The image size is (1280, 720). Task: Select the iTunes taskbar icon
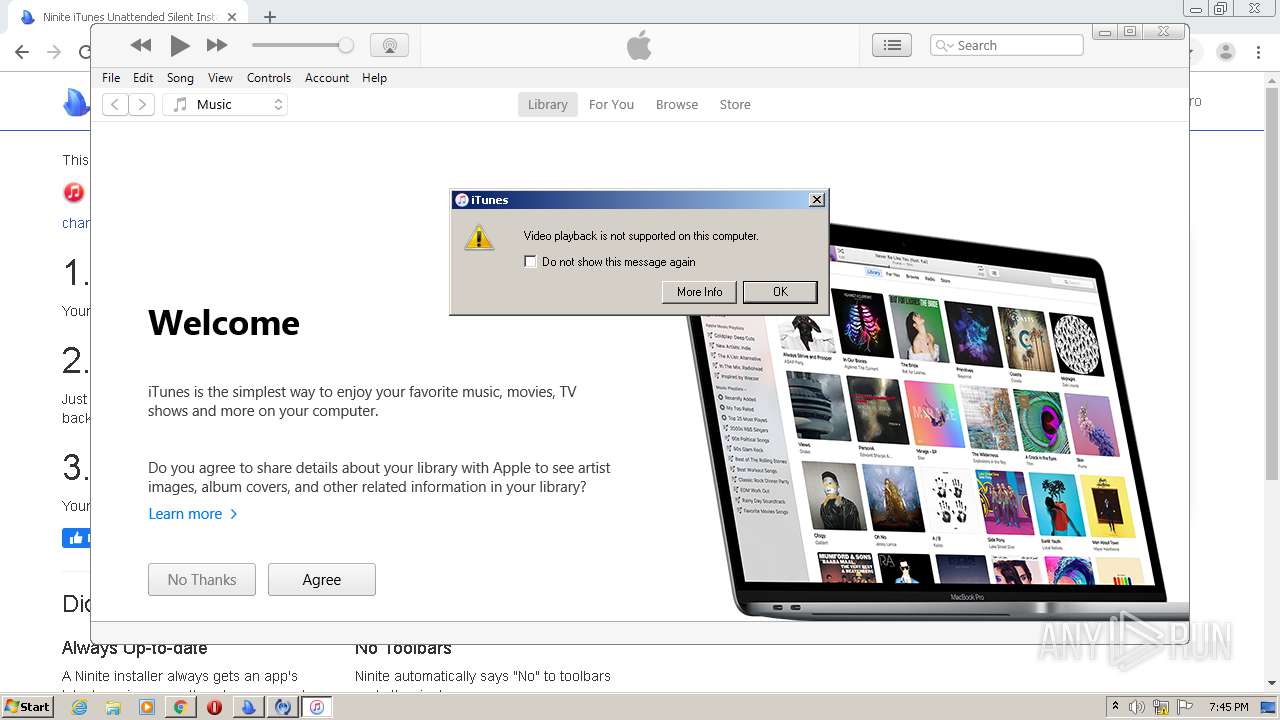(x=316, y=707)
